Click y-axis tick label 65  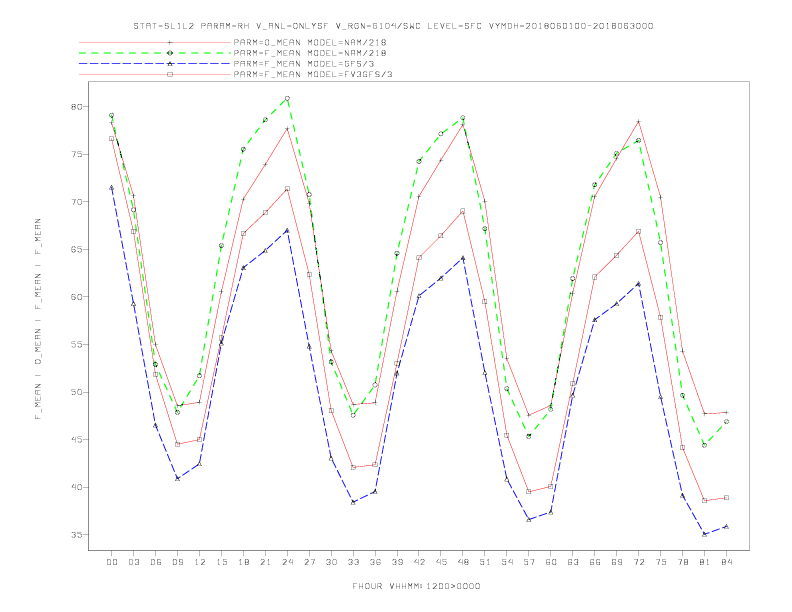tap(76, 249)
